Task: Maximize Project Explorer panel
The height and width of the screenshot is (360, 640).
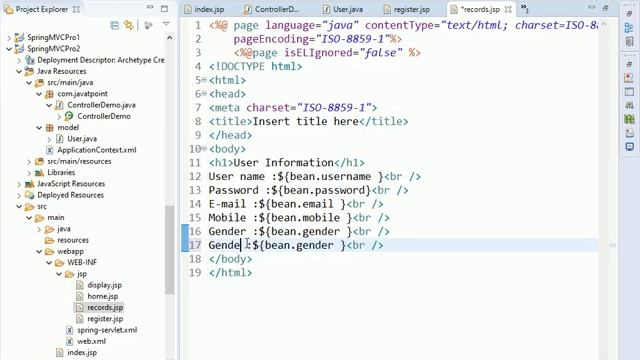Action: point(164,8)
